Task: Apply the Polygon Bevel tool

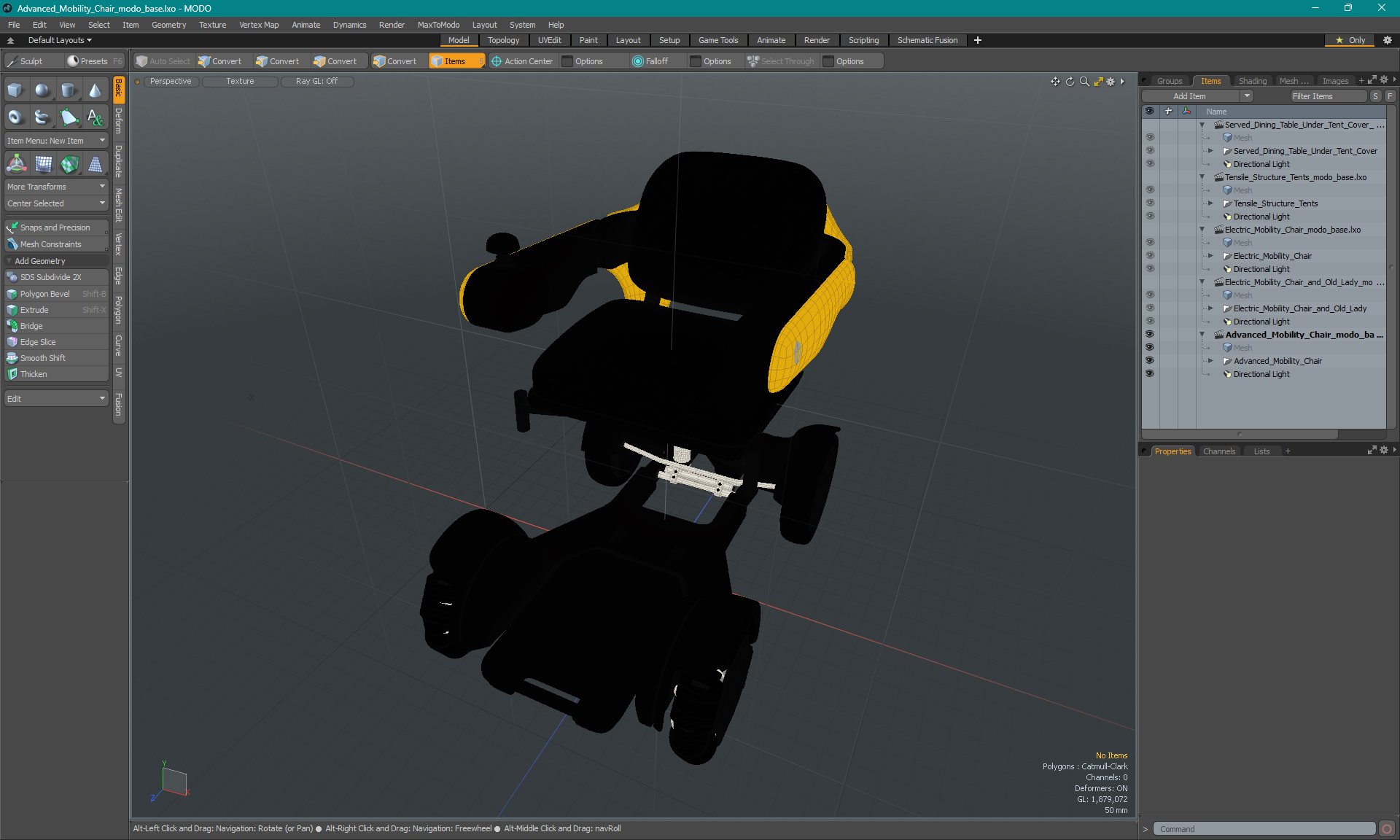Action: (56, 294)
